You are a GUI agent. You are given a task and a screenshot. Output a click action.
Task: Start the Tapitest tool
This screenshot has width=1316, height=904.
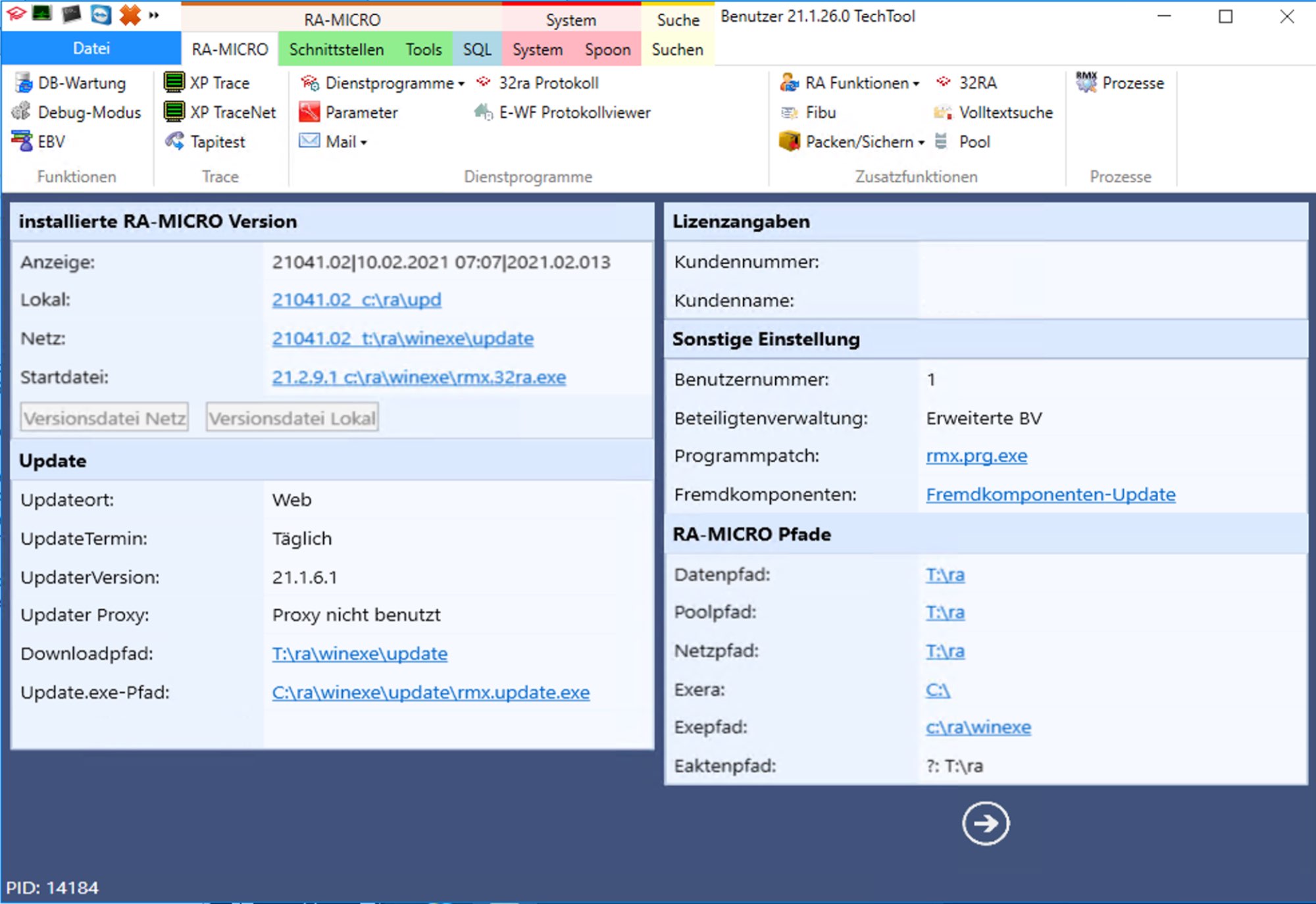(205, 141)
